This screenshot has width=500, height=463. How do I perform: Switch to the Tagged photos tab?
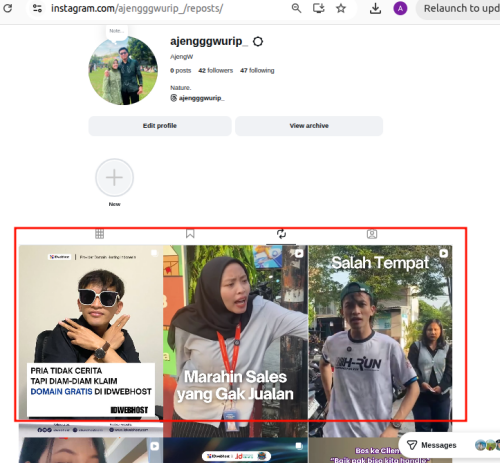372,234
